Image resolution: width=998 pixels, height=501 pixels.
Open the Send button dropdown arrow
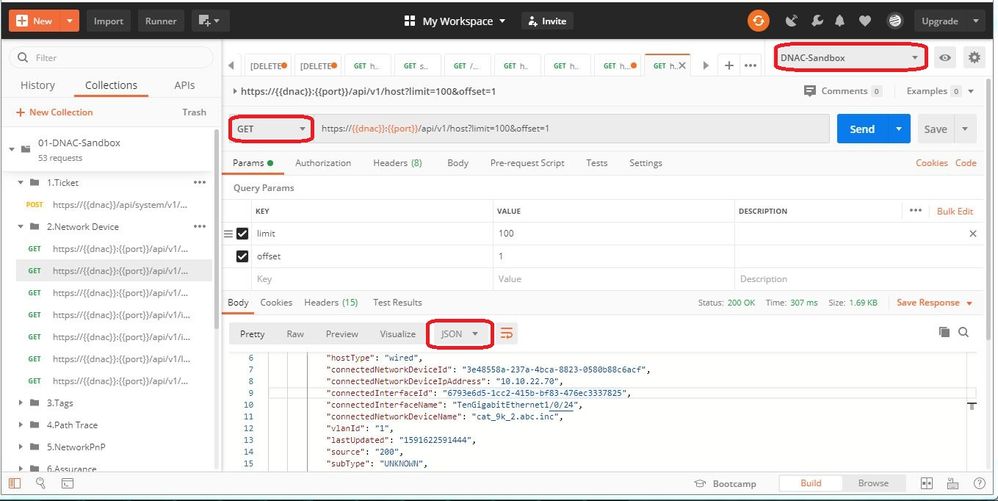899,129
